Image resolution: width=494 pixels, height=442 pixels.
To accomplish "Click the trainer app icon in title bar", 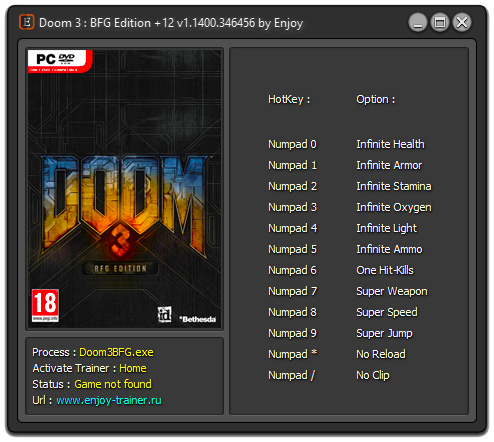I will pyautogui.click(x=26, y=22).
